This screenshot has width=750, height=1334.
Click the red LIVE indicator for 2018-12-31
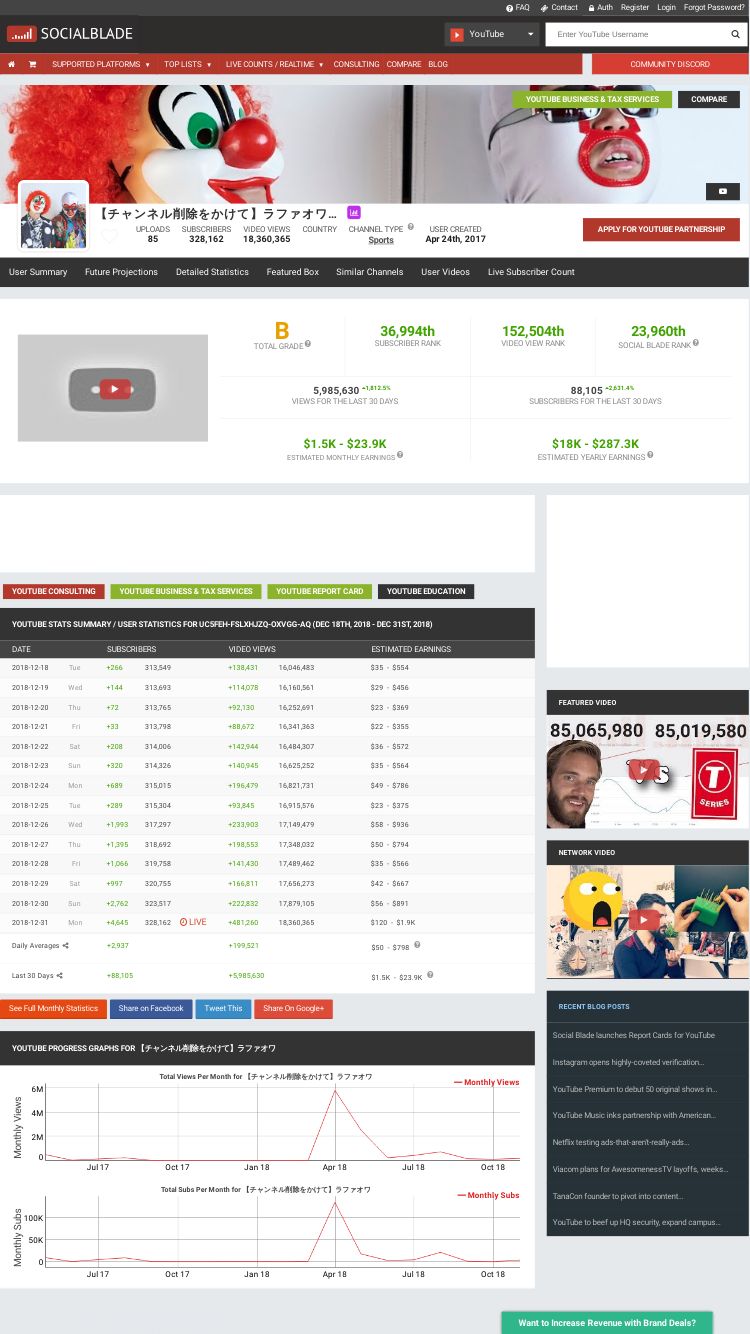[193, 922]
